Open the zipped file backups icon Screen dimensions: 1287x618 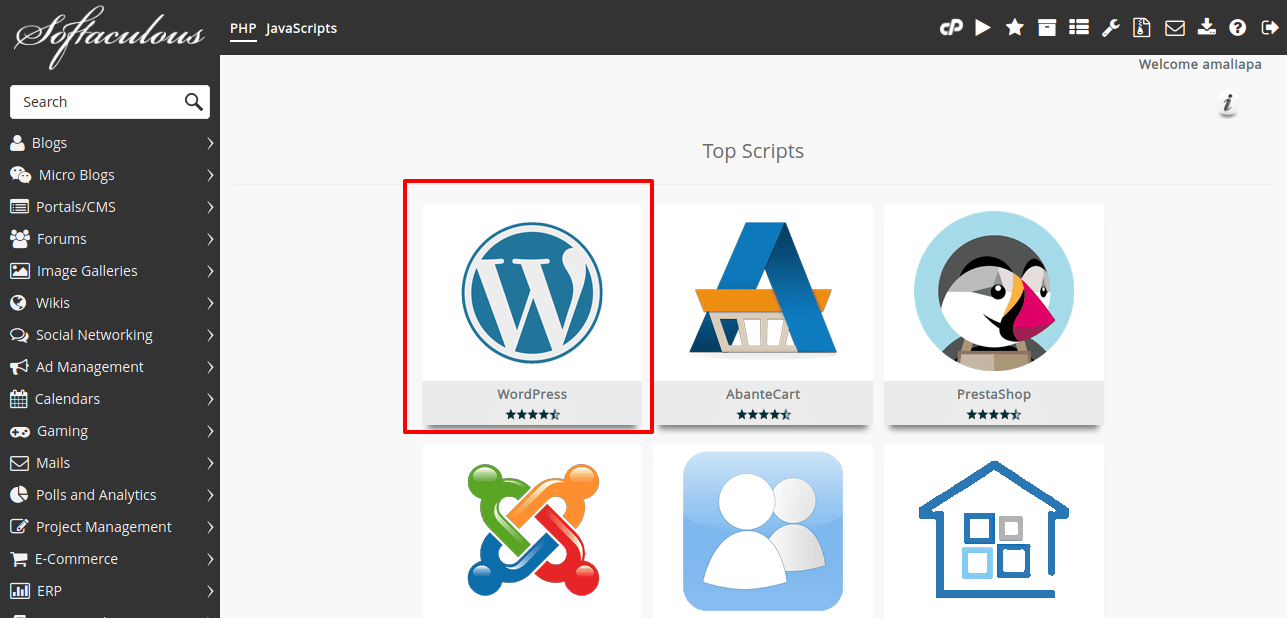1141,28
